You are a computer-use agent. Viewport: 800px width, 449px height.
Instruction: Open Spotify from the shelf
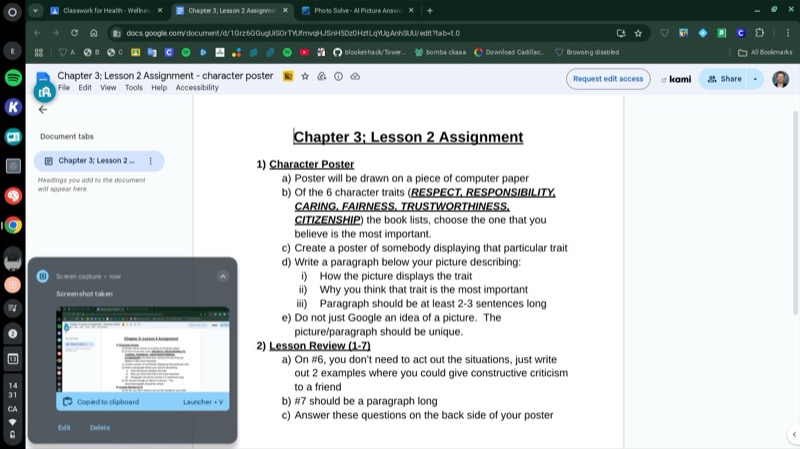13,77
